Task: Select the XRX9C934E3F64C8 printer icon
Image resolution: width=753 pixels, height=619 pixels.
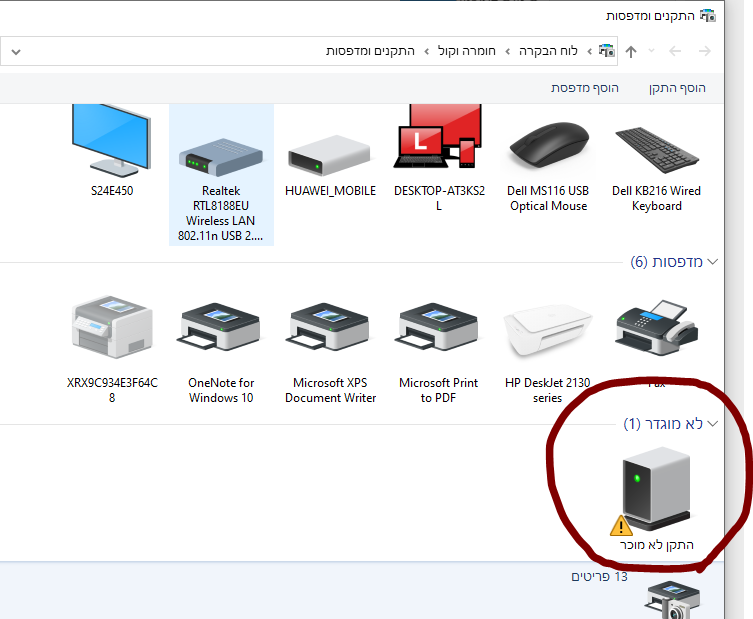Action: 112,327
